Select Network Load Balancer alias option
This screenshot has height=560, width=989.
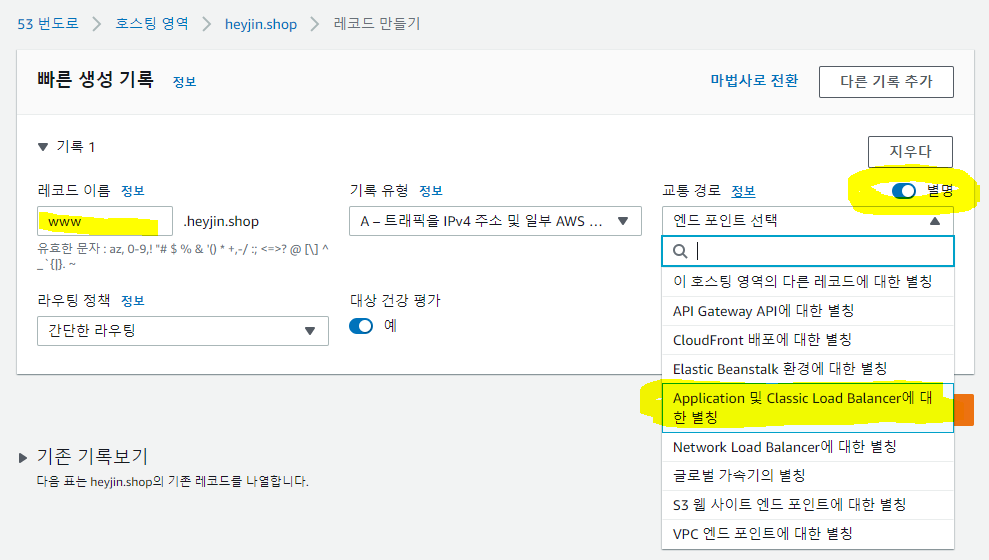click(x=785, y=447)
